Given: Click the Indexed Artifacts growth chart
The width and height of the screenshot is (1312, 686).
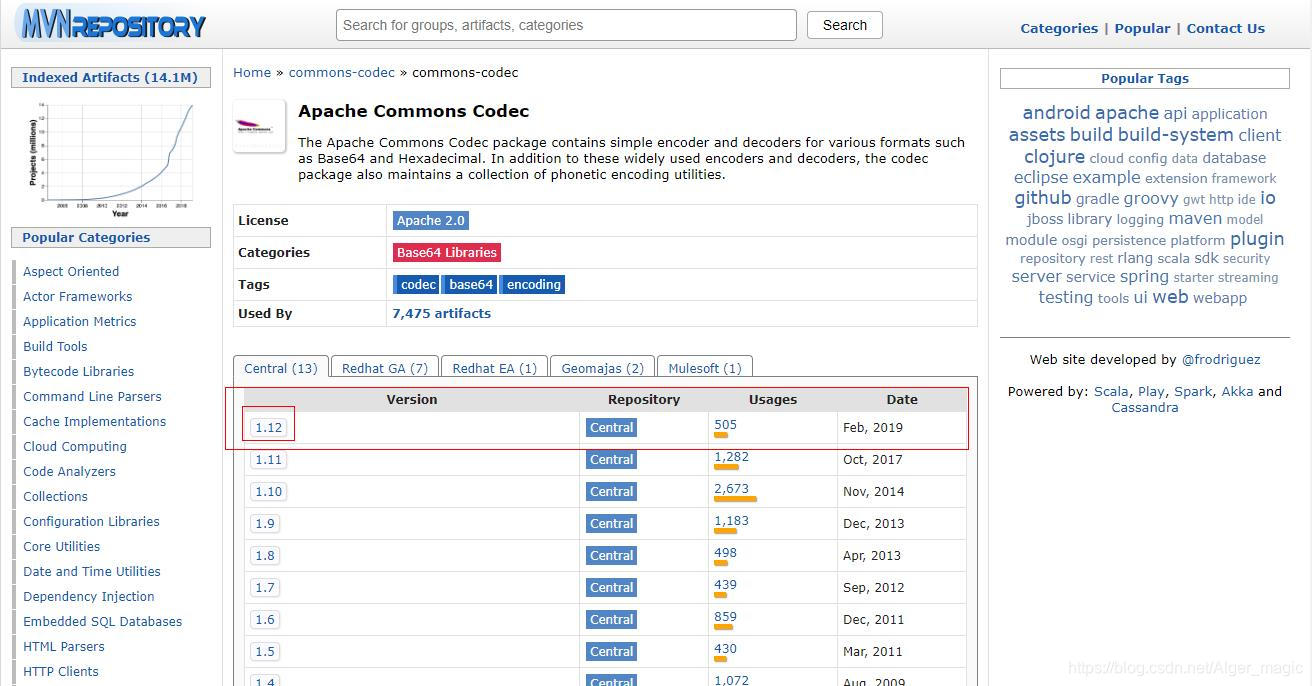Looking at the screenshot, I should click(x=110, y=158).
